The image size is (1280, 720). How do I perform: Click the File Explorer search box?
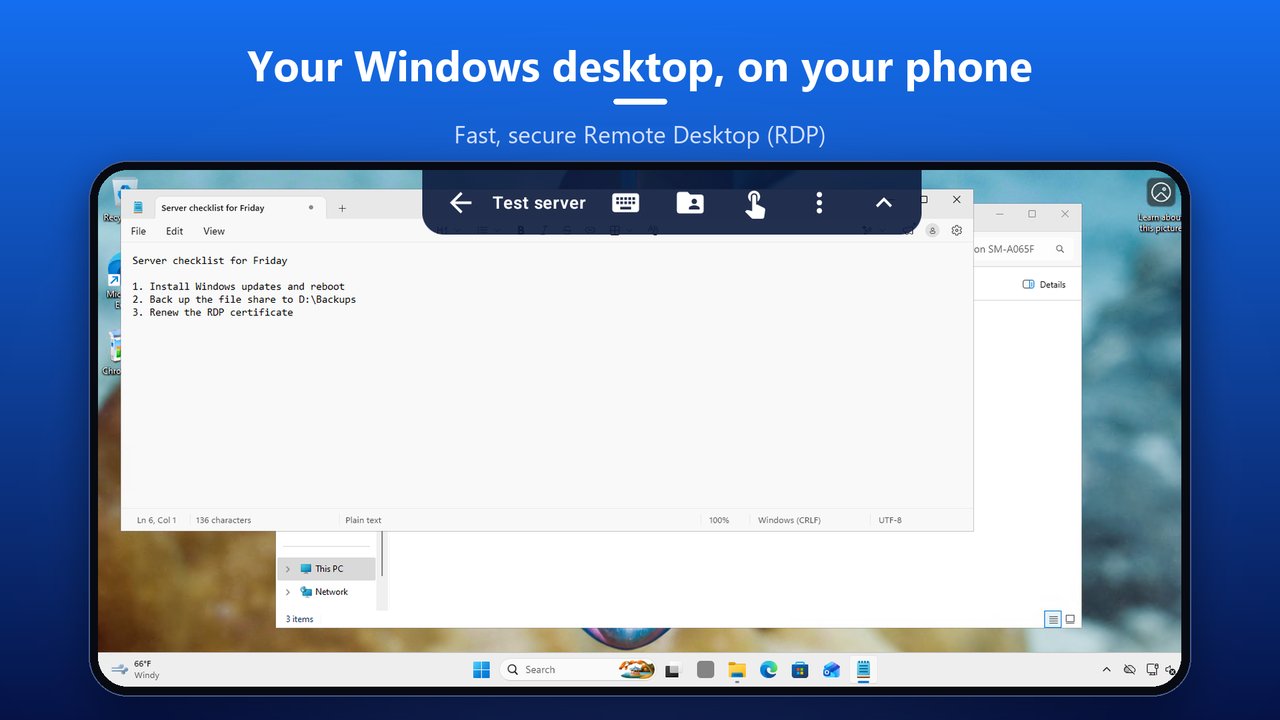pos(1022,249)
